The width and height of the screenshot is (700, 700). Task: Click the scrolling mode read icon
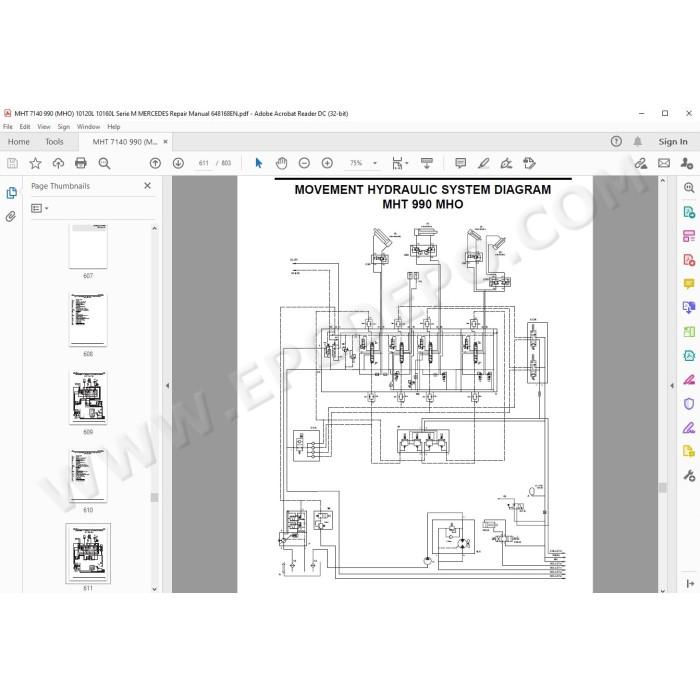tap(426, 163)
